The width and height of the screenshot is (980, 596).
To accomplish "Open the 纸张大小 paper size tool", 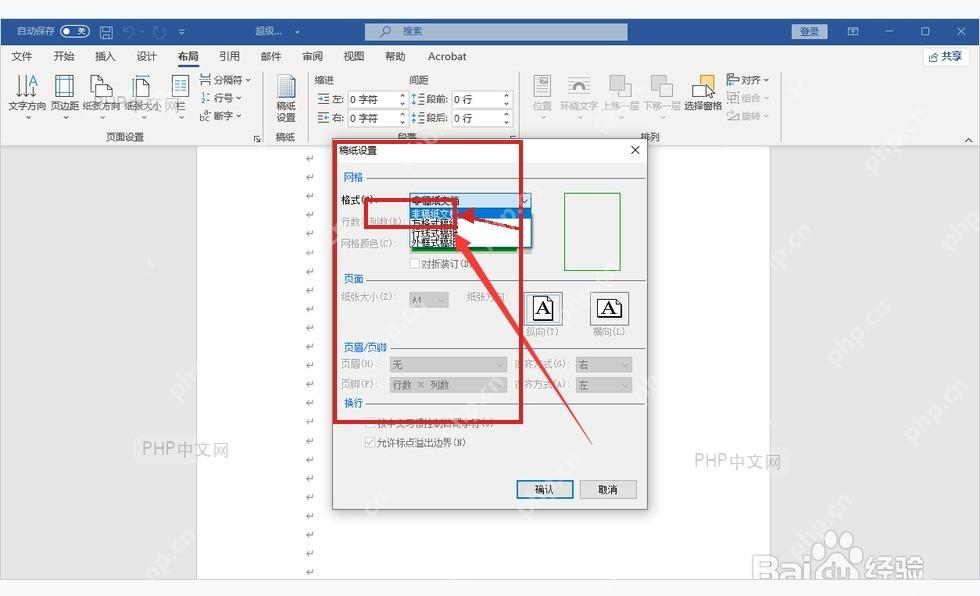I will 142,96.
